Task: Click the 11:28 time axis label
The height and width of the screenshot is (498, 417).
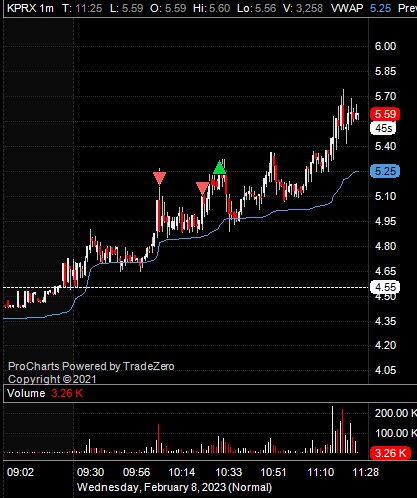Action: click(x=366, y=472)
